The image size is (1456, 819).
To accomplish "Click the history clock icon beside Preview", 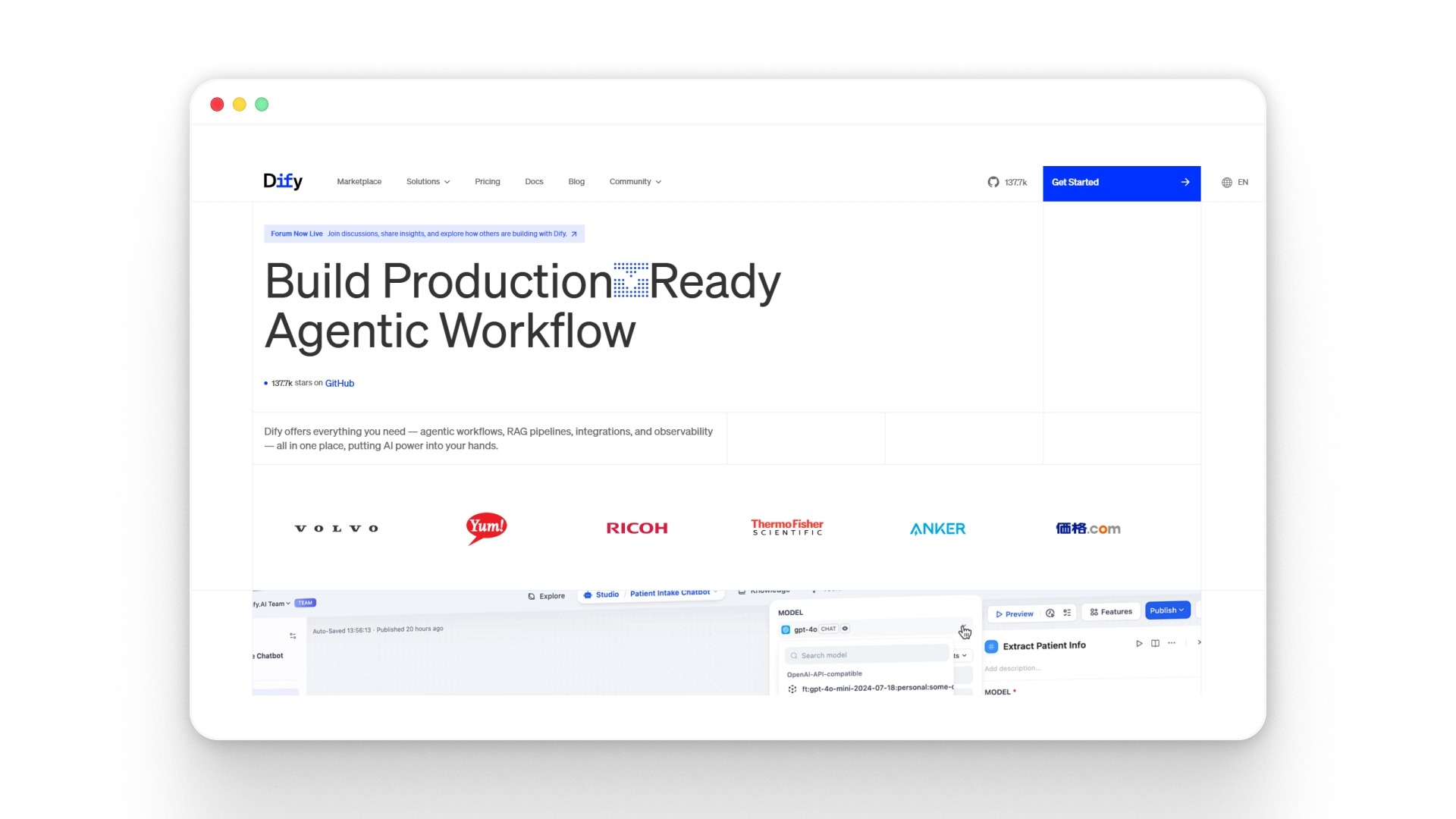I will click(x=1050, y=613).
